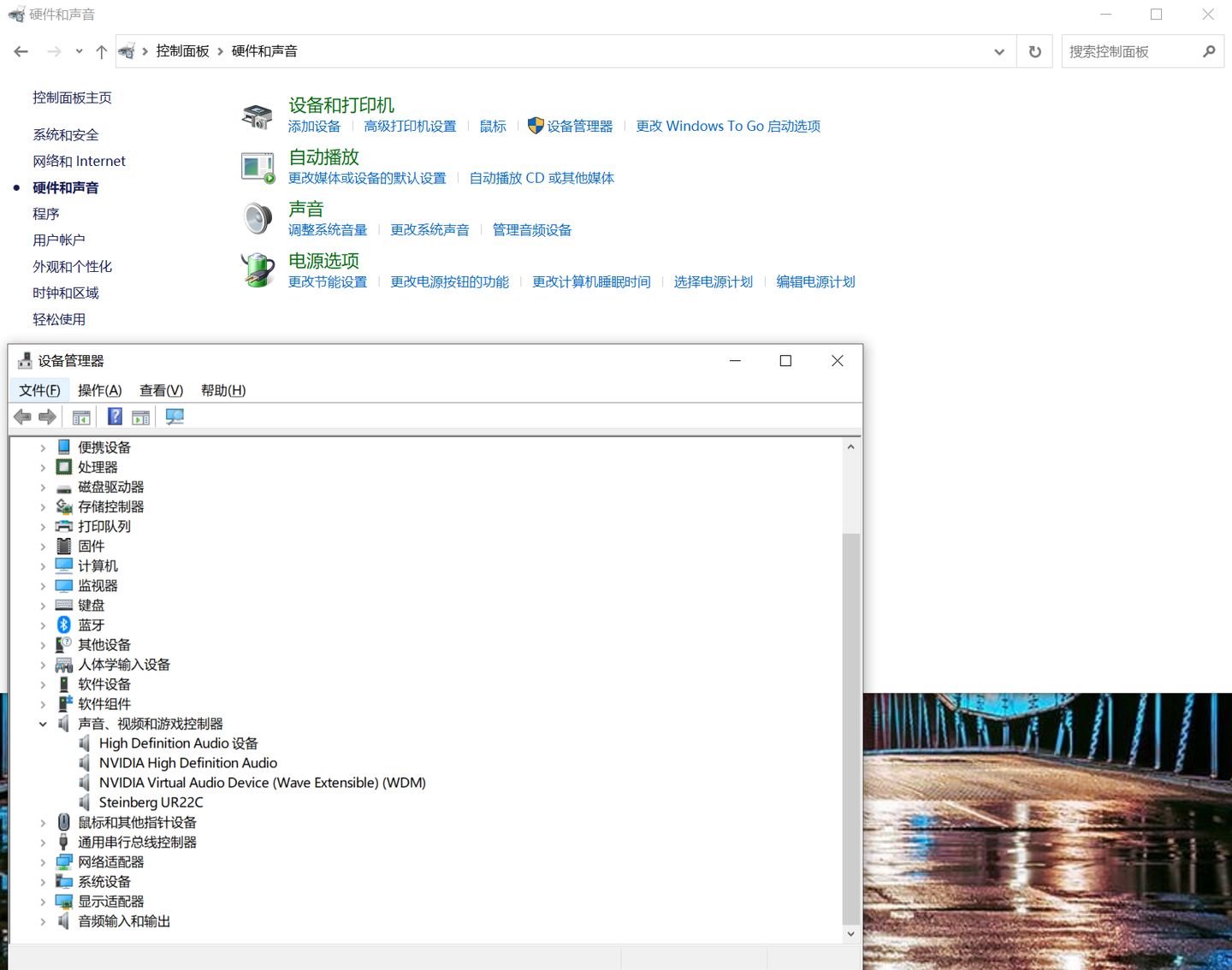Collapse the 声音、视频和游戏控制器 category
Viewport: 1232px width, 970px height.
click(x=44, y=723)
